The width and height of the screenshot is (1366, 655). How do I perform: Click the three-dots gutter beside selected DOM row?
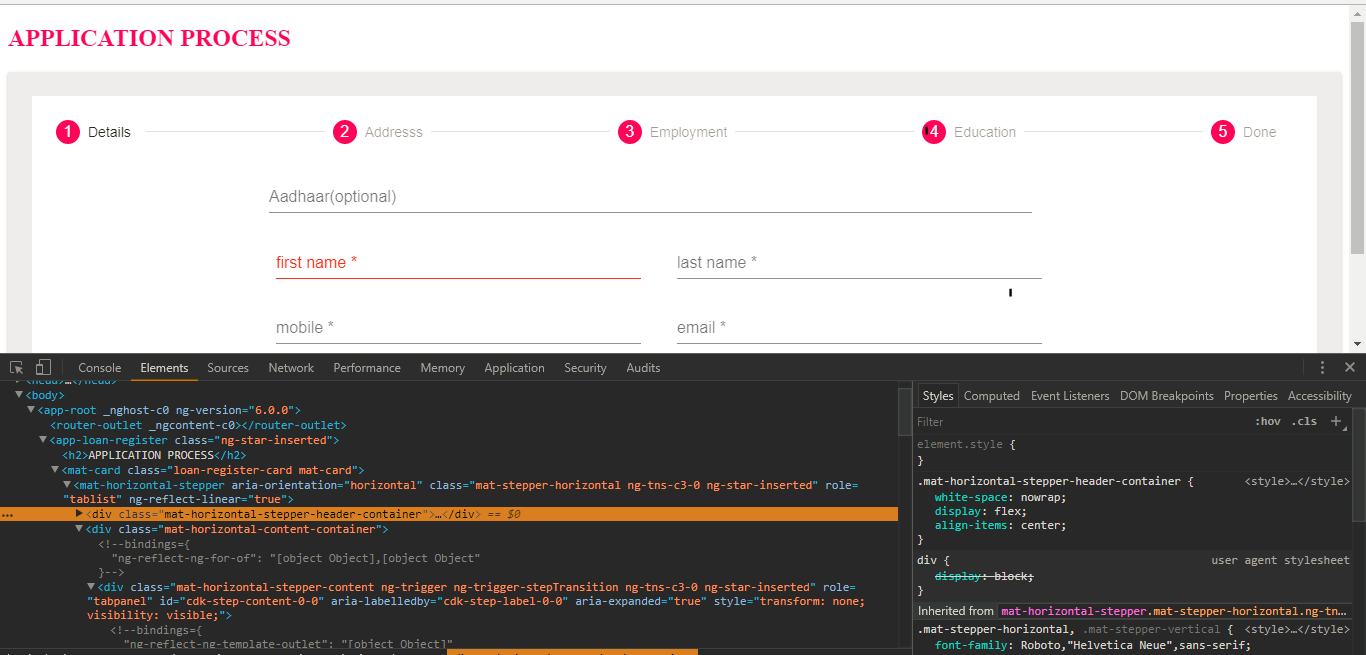pos(8,515)
